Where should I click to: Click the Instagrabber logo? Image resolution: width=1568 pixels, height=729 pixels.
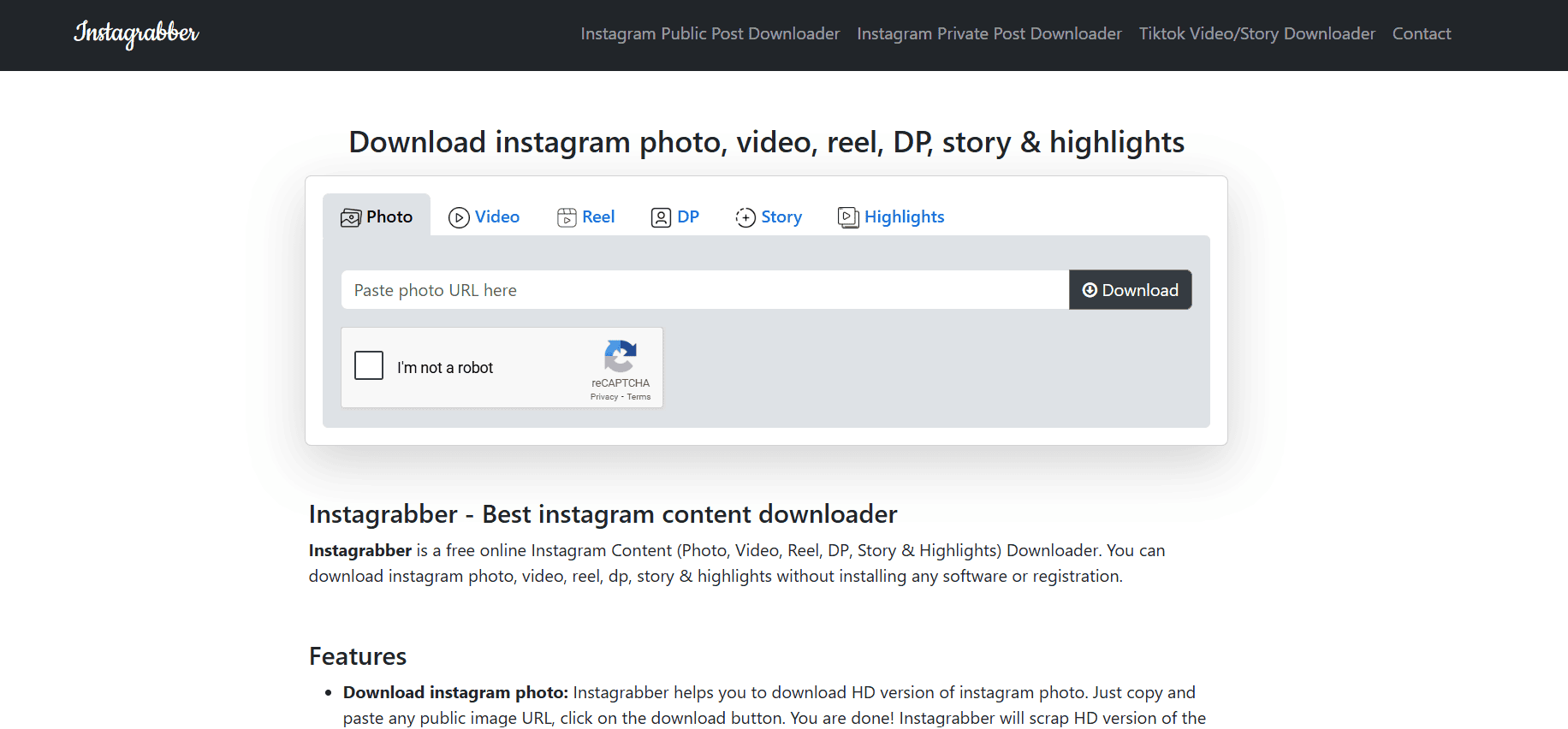(136, 33)
